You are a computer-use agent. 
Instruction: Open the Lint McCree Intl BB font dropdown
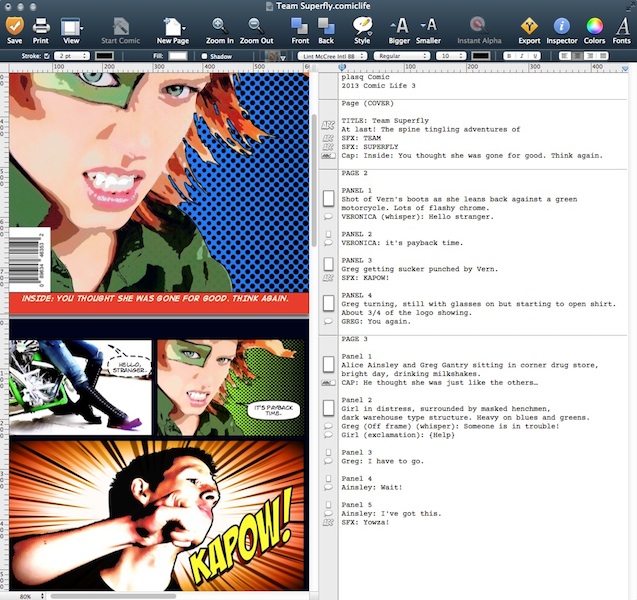[x=334, y=56]
